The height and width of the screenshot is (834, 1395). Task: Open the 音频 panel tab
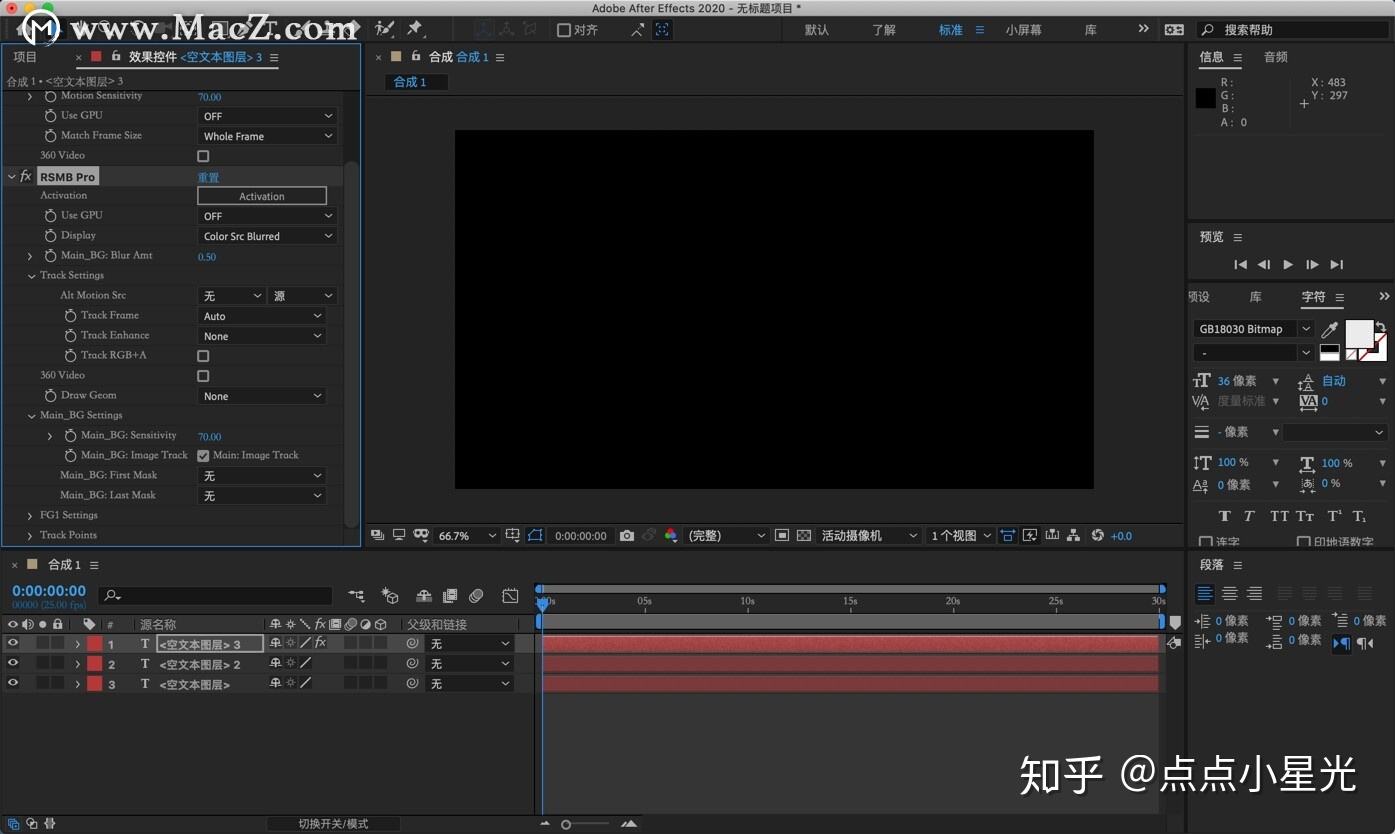1276,57
